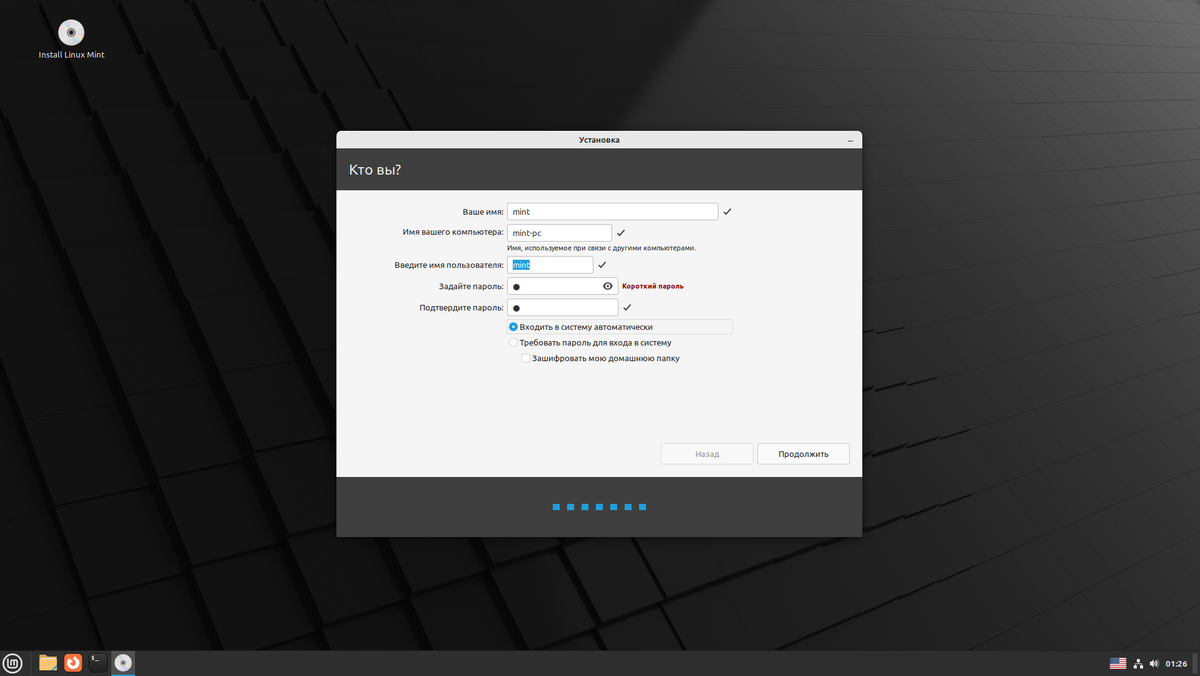The image size is (1200, 676).
Task: Click the computer name hint text
Action: click(x=601, y=248)
